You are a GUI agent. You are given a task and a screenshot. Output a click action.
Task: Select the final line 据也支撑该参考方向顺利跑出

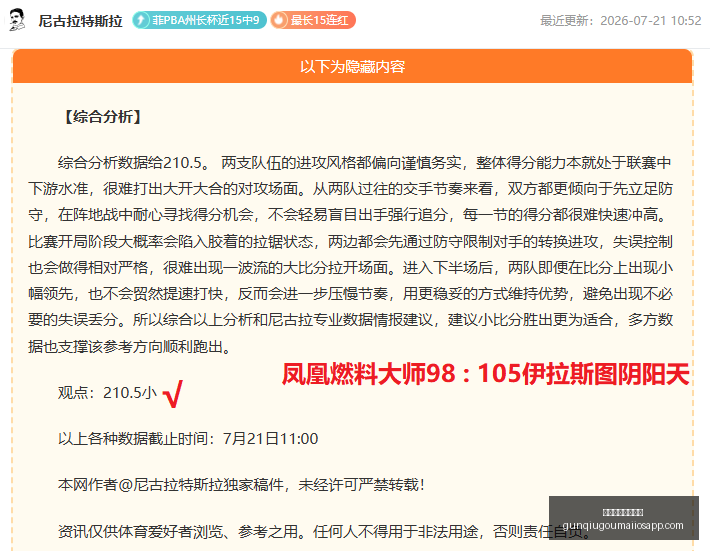coord(130,347)
